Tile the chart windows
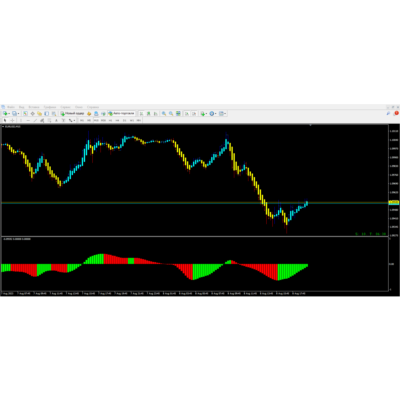 (x=178, y=114)
